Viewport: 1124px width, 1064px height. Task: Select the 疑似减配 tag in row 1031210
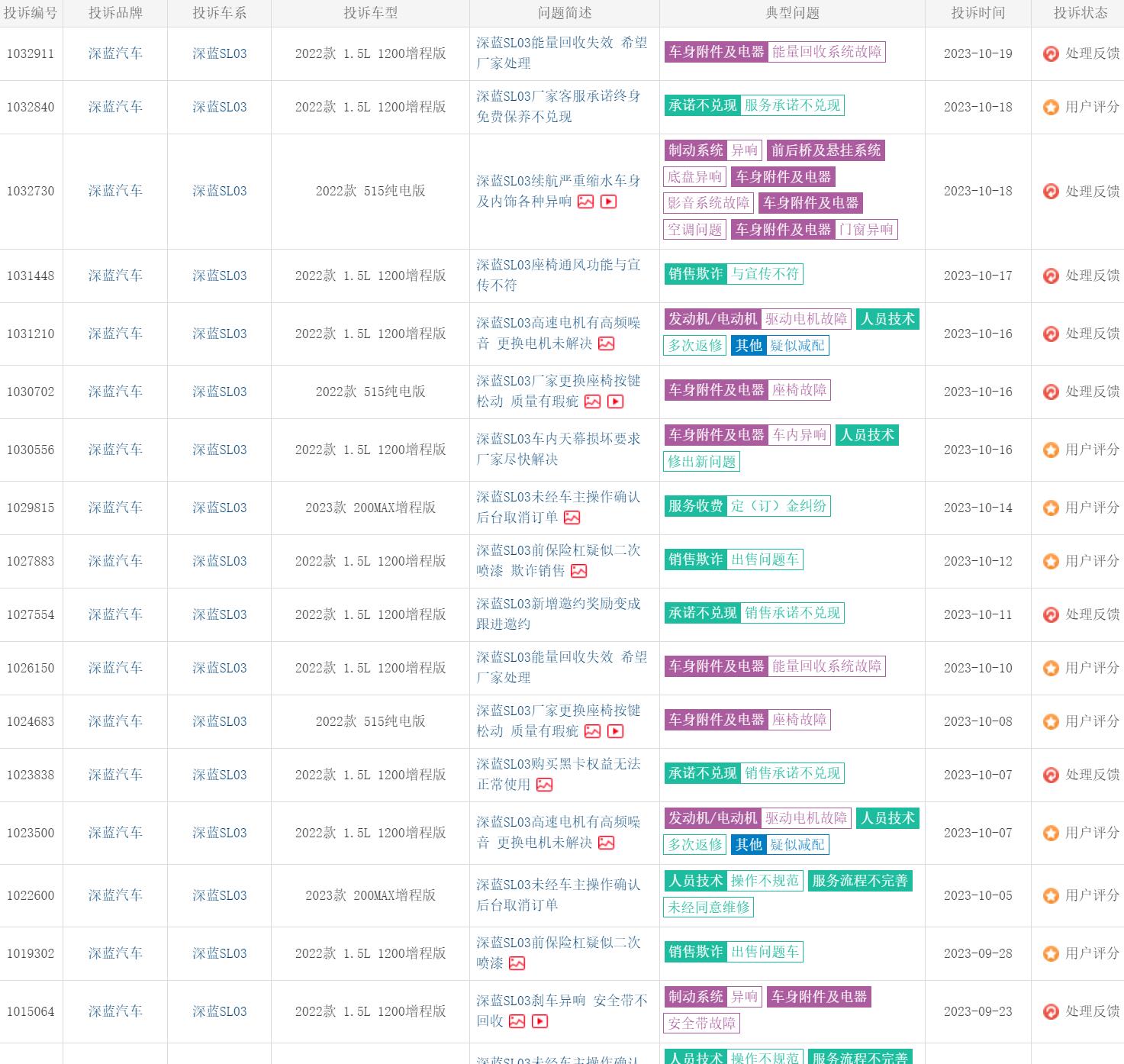pos(797,346)
